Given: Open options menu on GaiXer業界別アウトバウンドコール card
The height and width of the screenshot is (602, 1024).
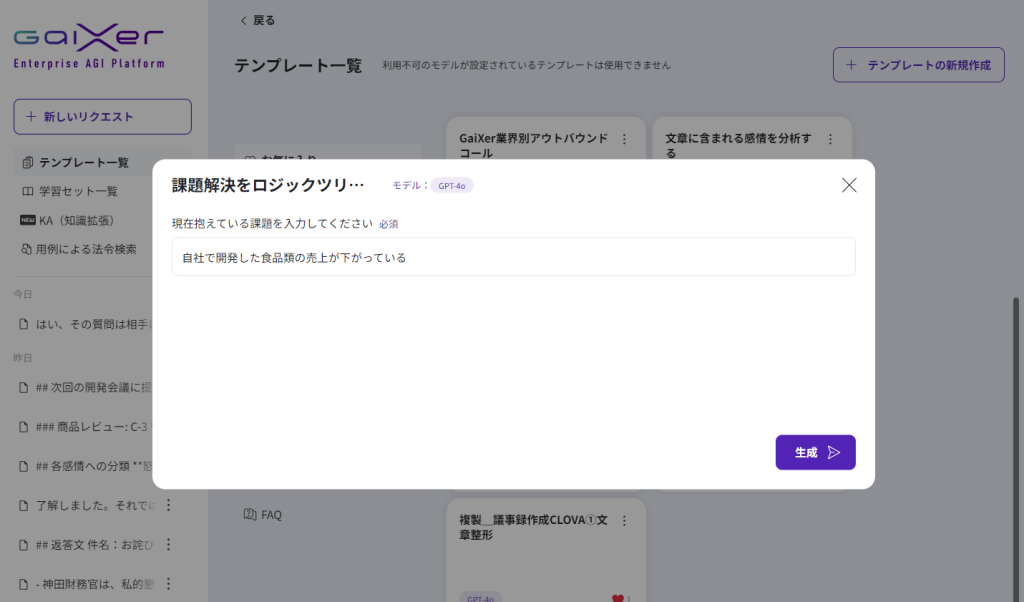Looking at the screenshot, I should coord(625,139).
